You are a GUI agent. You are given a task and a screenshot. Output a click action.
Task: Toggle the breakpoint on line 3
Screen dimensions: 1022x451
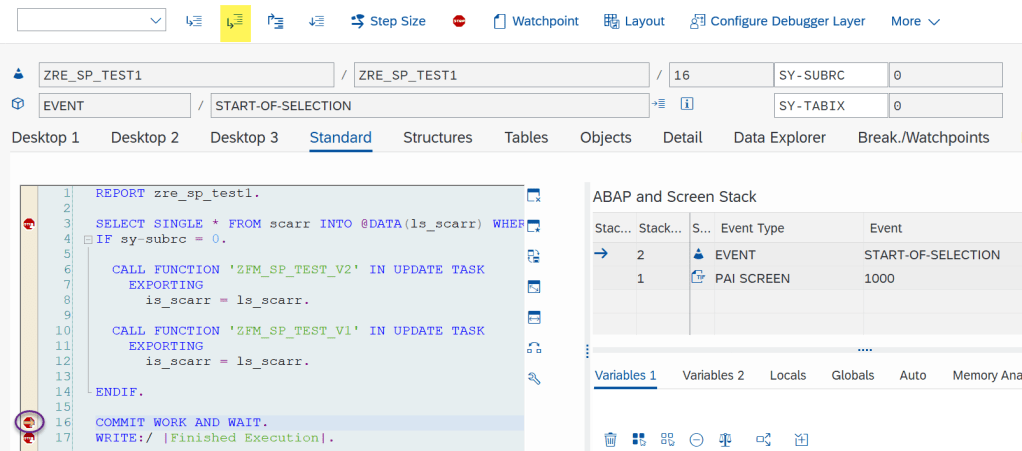(x=29, y=225)
